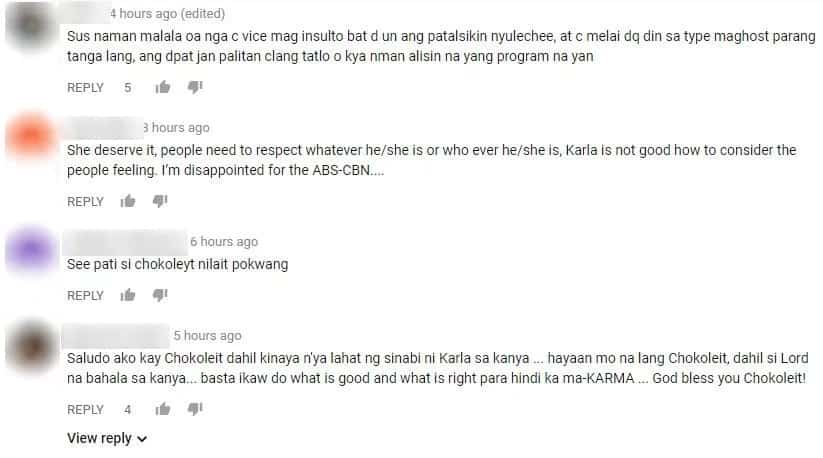Like the 'See pati si chokoleyt' comment
The width and height of the screenshot is (823, 458).
(128, 295)
